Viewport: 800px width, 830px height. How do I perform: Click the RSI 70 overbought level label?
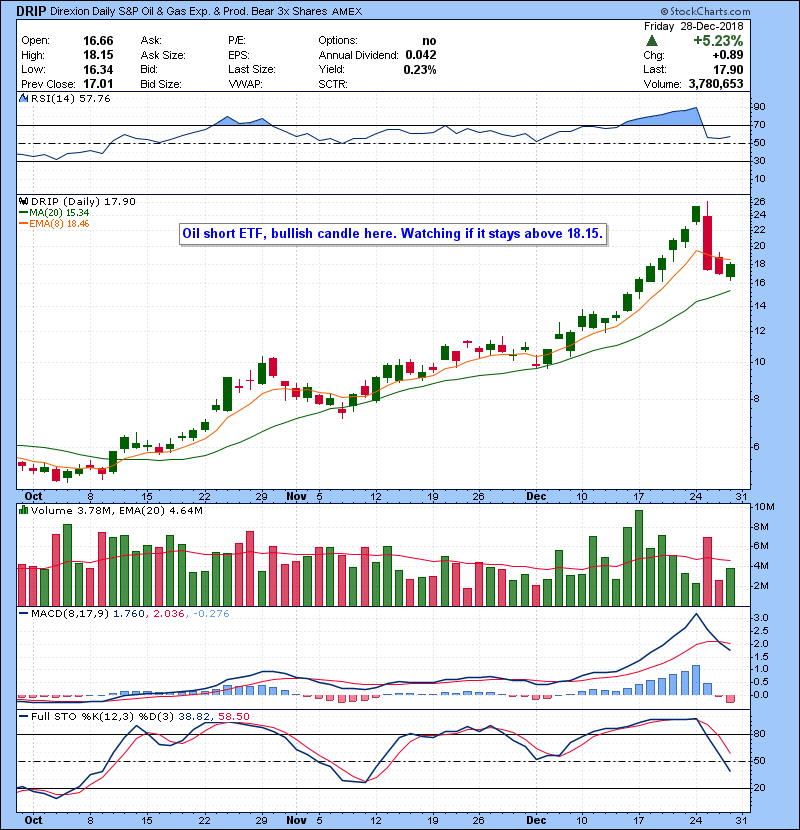(x=759, y=125)
